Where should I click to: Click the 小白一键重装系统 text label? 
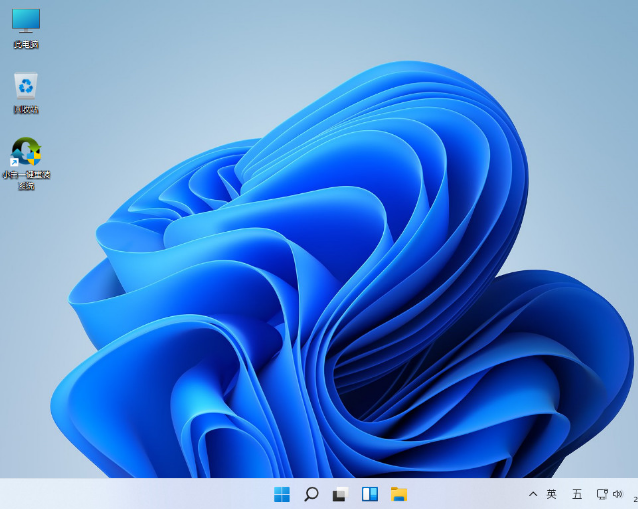26,180
